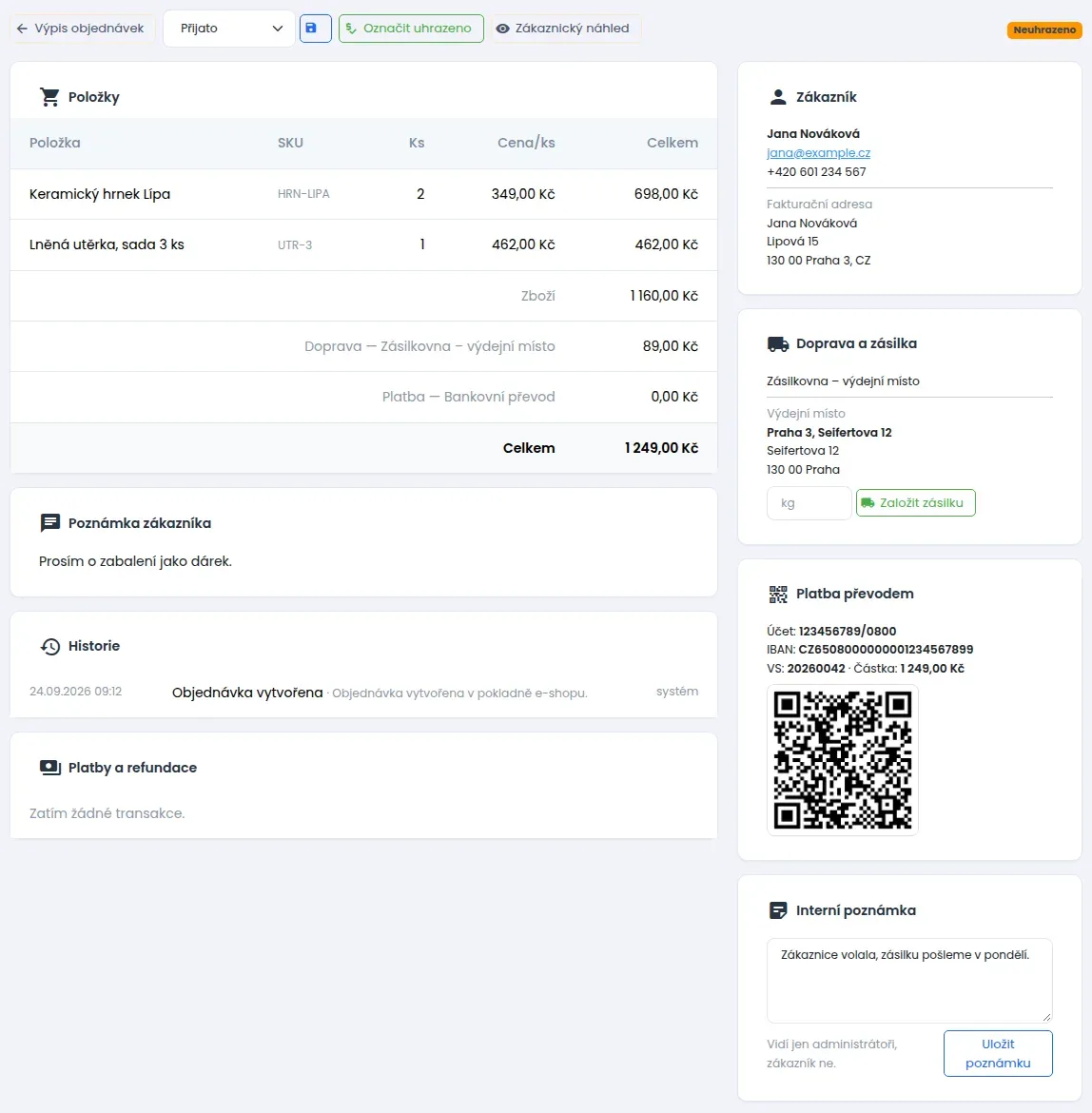This screenshot has width=1092, height=1113.
Task: Focus the kg weight input field
Action: click(809, 502)
